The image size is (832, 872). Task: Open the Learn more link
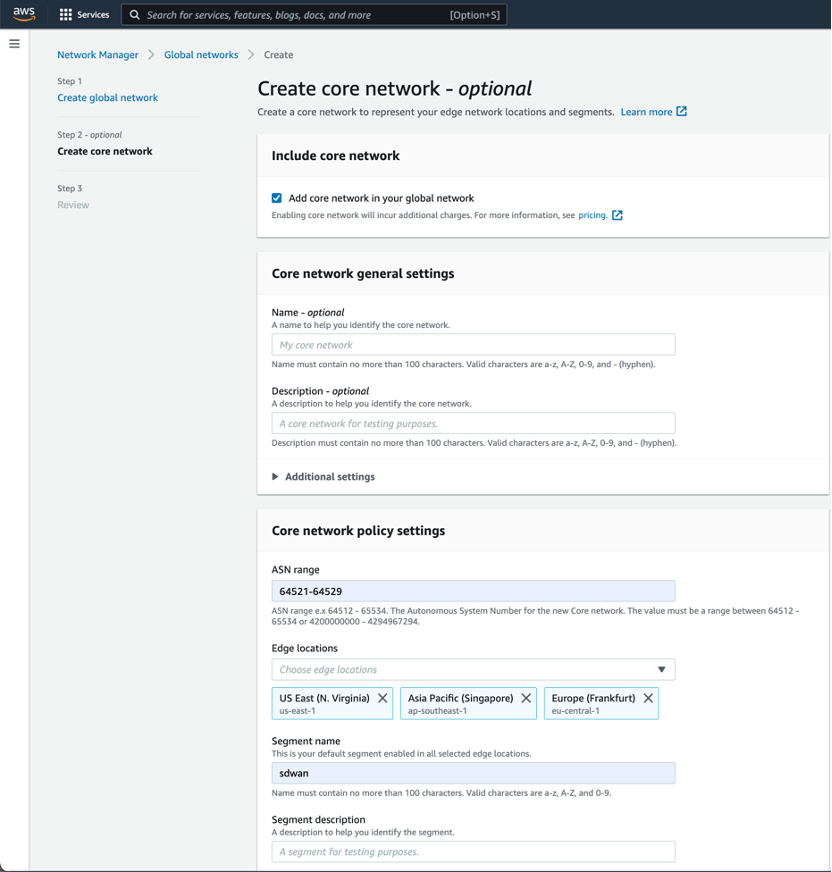pyautogui.click(x=646, y=112)
